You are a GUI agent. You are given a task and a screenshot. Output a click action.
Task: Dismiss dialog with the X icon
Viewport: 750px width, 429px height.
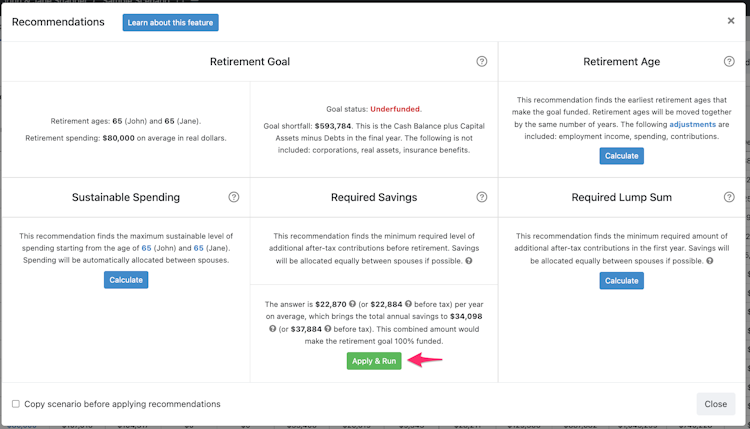tap(731, 21)
